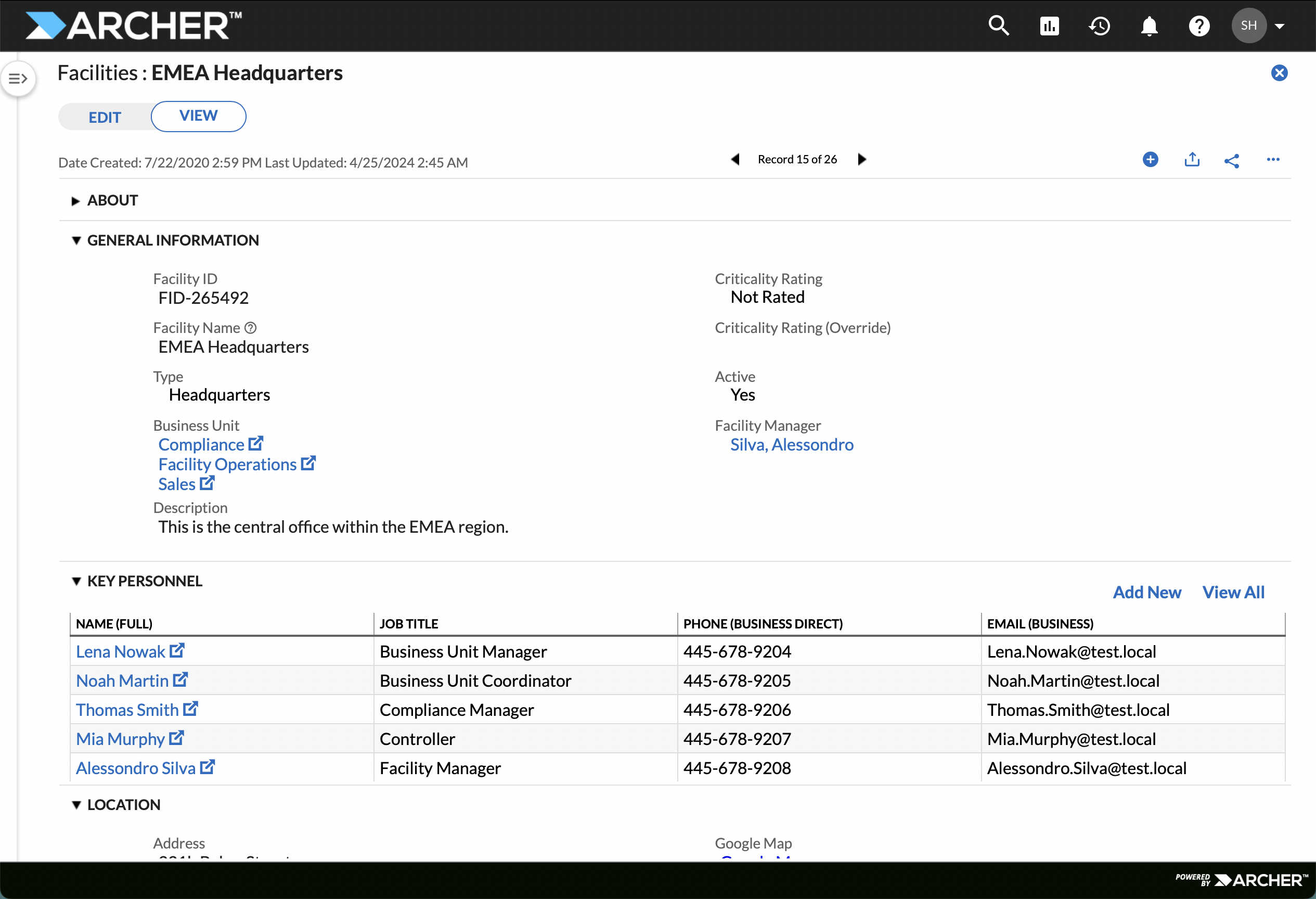Click the share record icon
1316x899 pixels.
1232,160
